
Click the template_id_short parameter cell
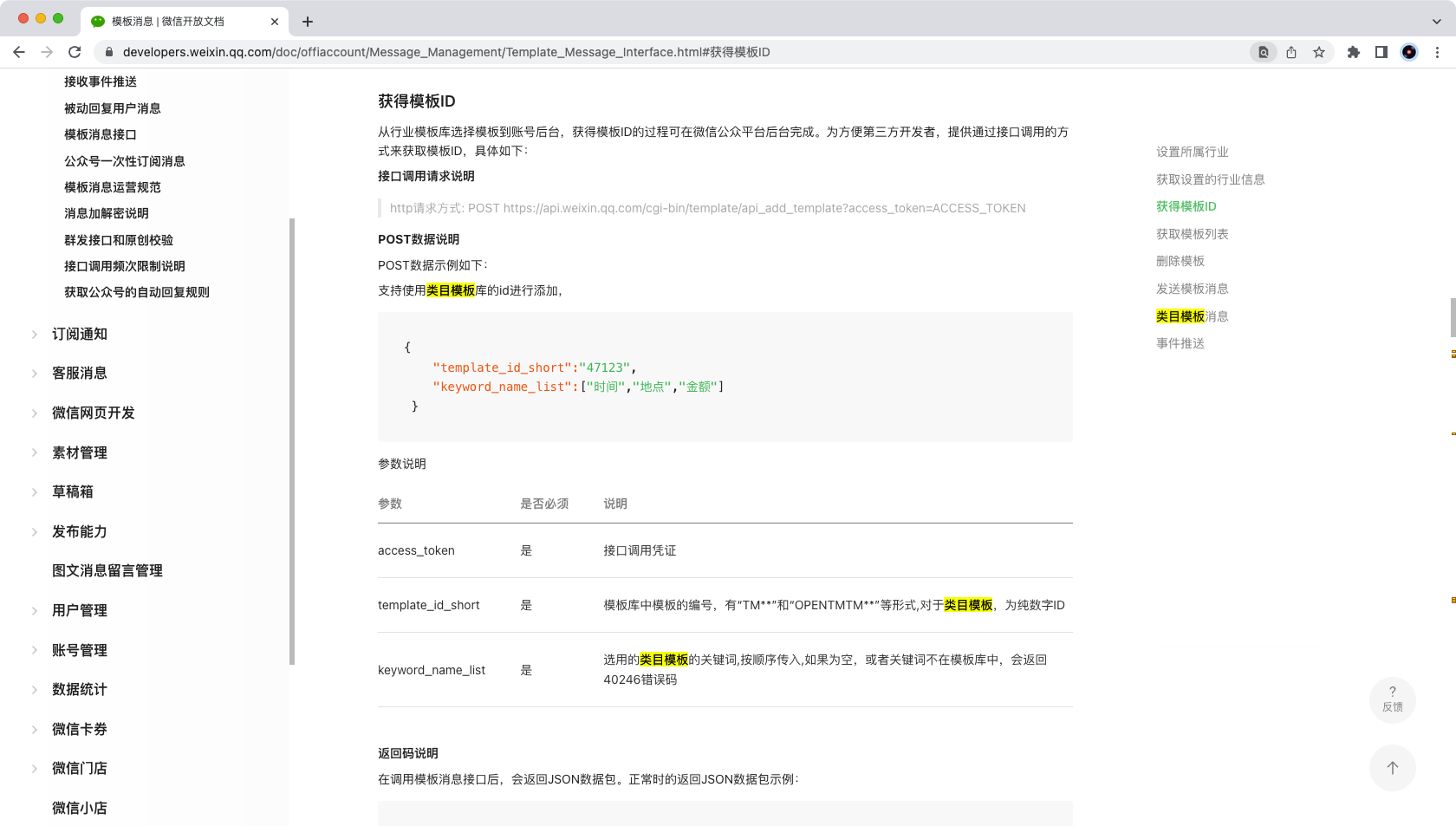point(429,605)
